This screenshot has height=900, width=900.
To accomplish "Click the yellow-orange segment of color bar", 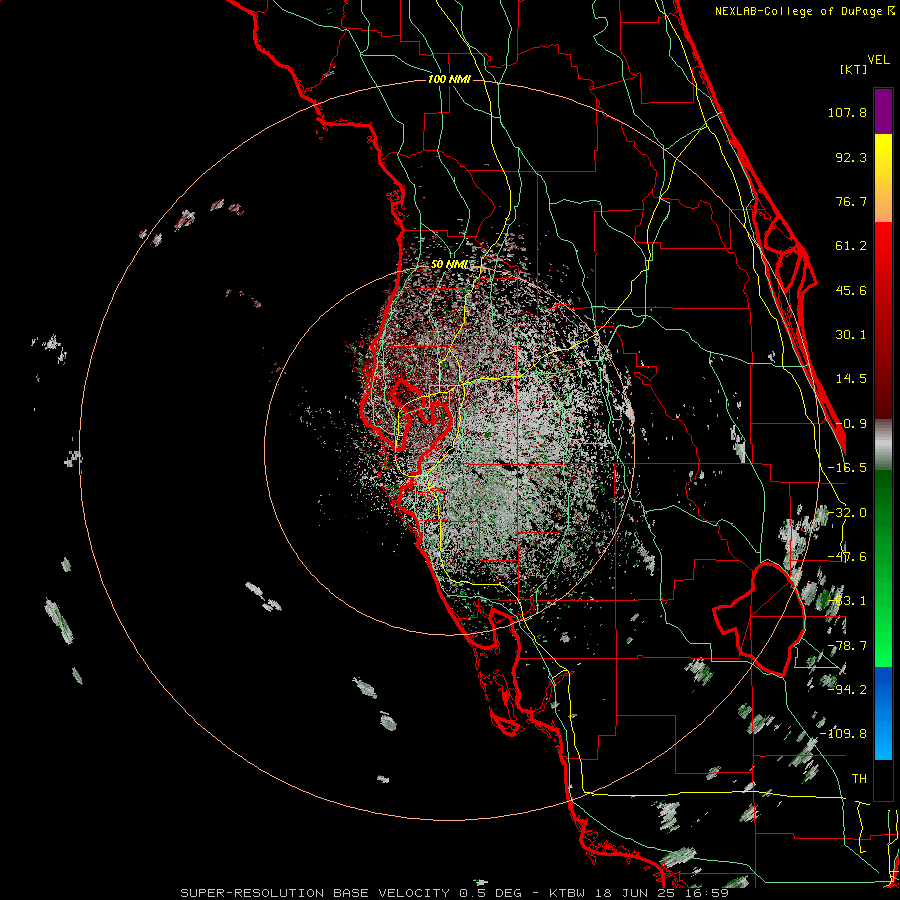I will (x=883, y=178).
